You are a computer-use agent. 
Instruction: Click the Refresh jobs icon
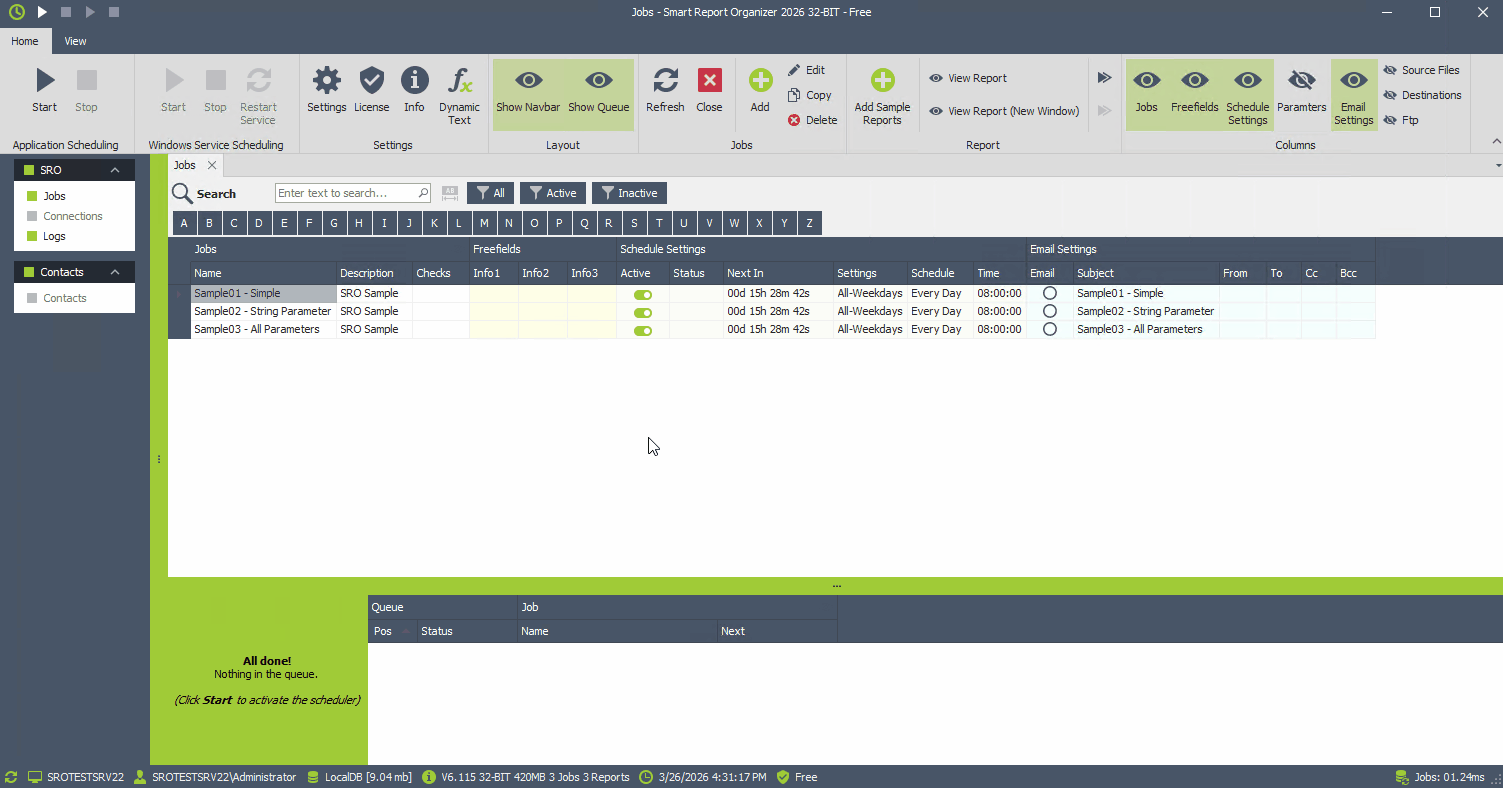(x=664, y=88)
